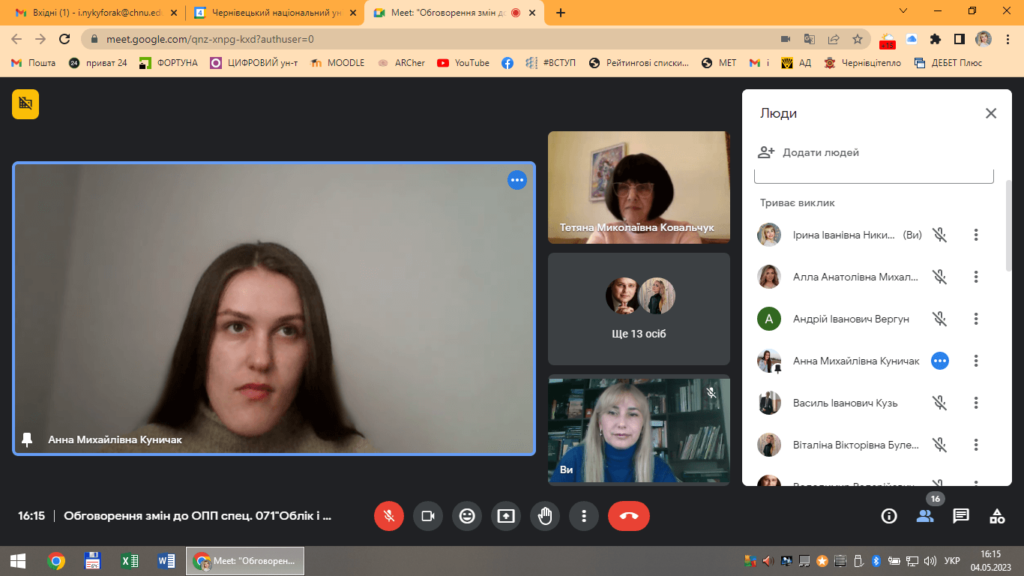The width and height of the screenshot is (1024, 576).
Task: Click speaking indicator beside Анна Михайлівна Куничак in list
Action: click(x=940, y=360)
